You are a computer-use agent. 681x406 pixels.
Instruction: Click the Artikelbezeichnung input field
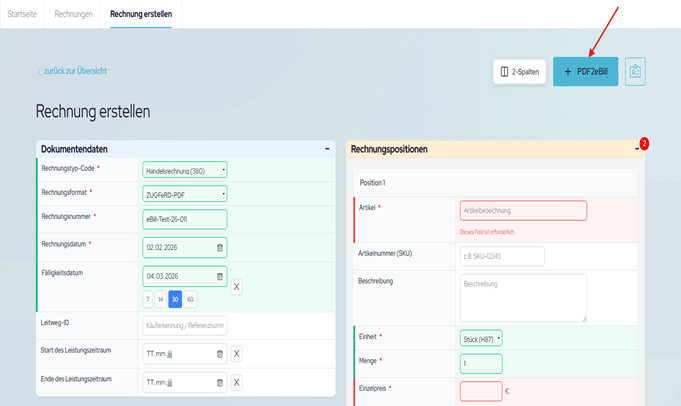click(x=522, y=210)
